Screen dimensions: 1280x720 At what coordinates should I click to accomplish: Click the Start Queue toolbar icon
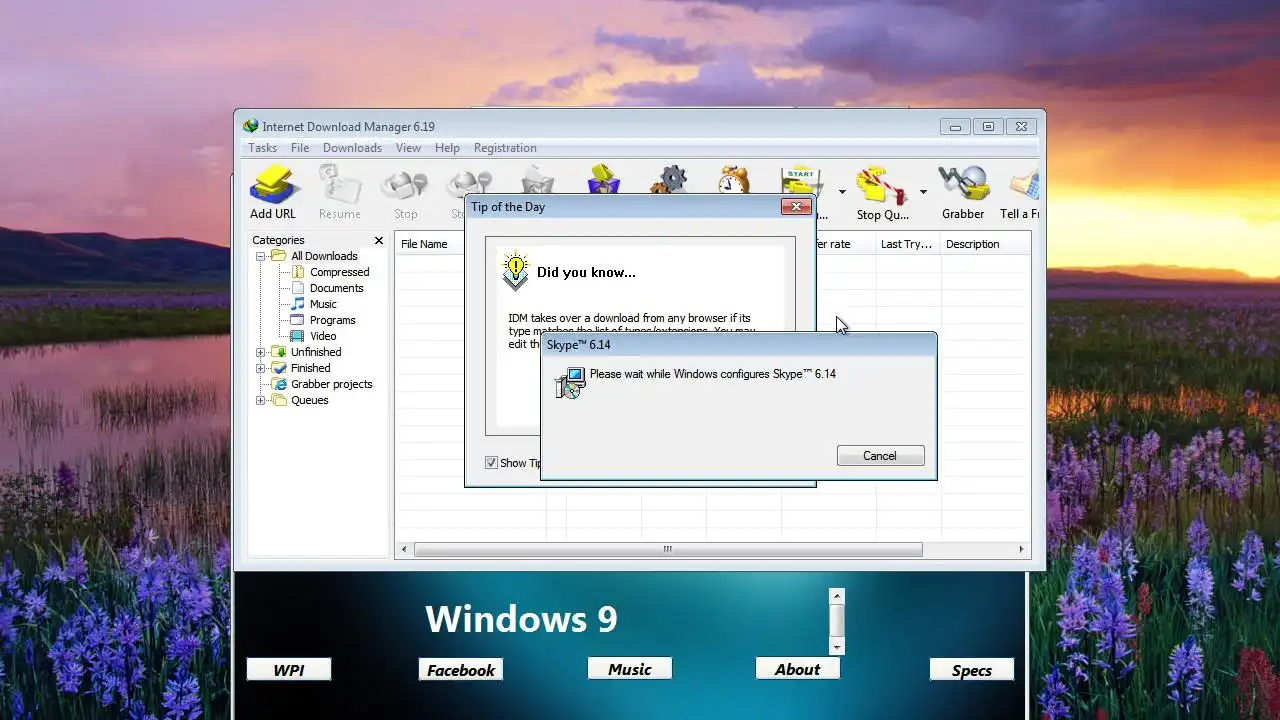pos(801,180)
